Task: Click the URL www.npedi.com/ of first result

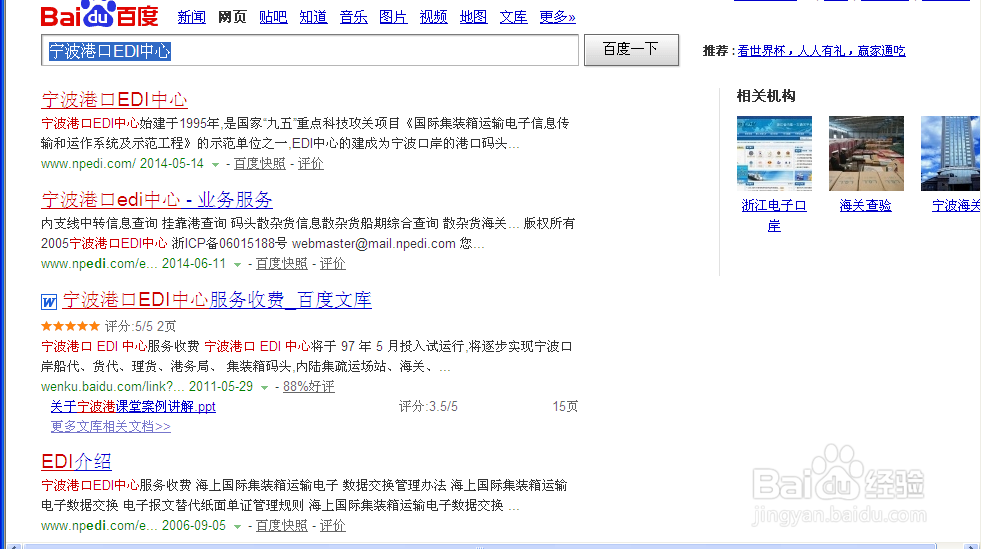Action: [x=88, y=164]
